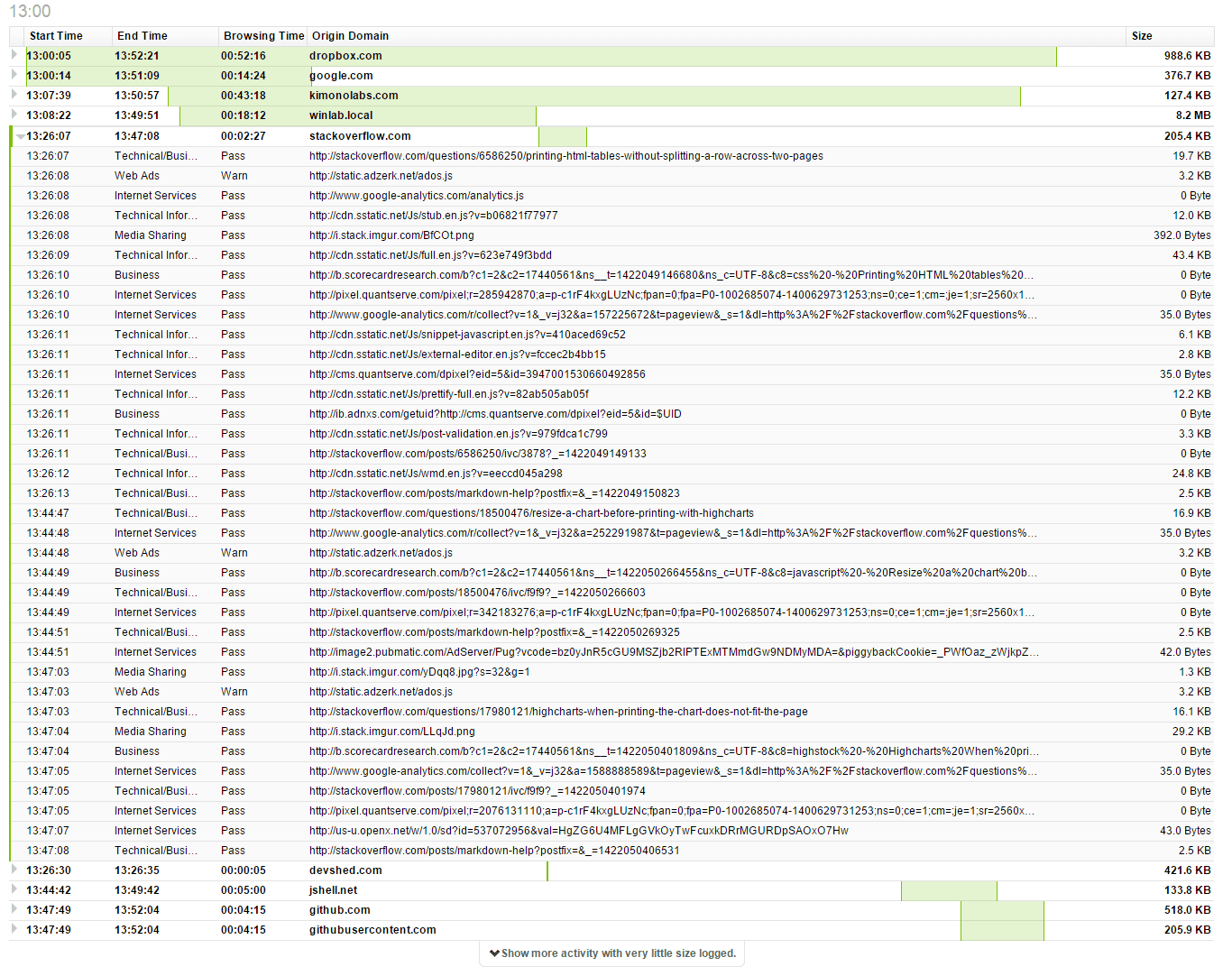Screen dimensions: 1232x976
Task: Expand the jshell.net row
Action: coord(14,889)
